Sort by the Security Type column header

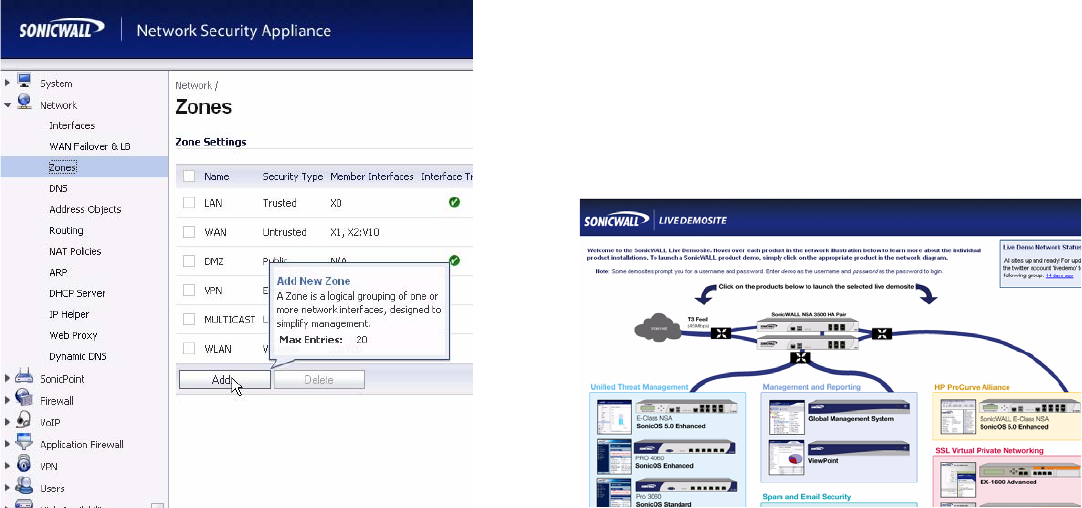pos(293,177)
